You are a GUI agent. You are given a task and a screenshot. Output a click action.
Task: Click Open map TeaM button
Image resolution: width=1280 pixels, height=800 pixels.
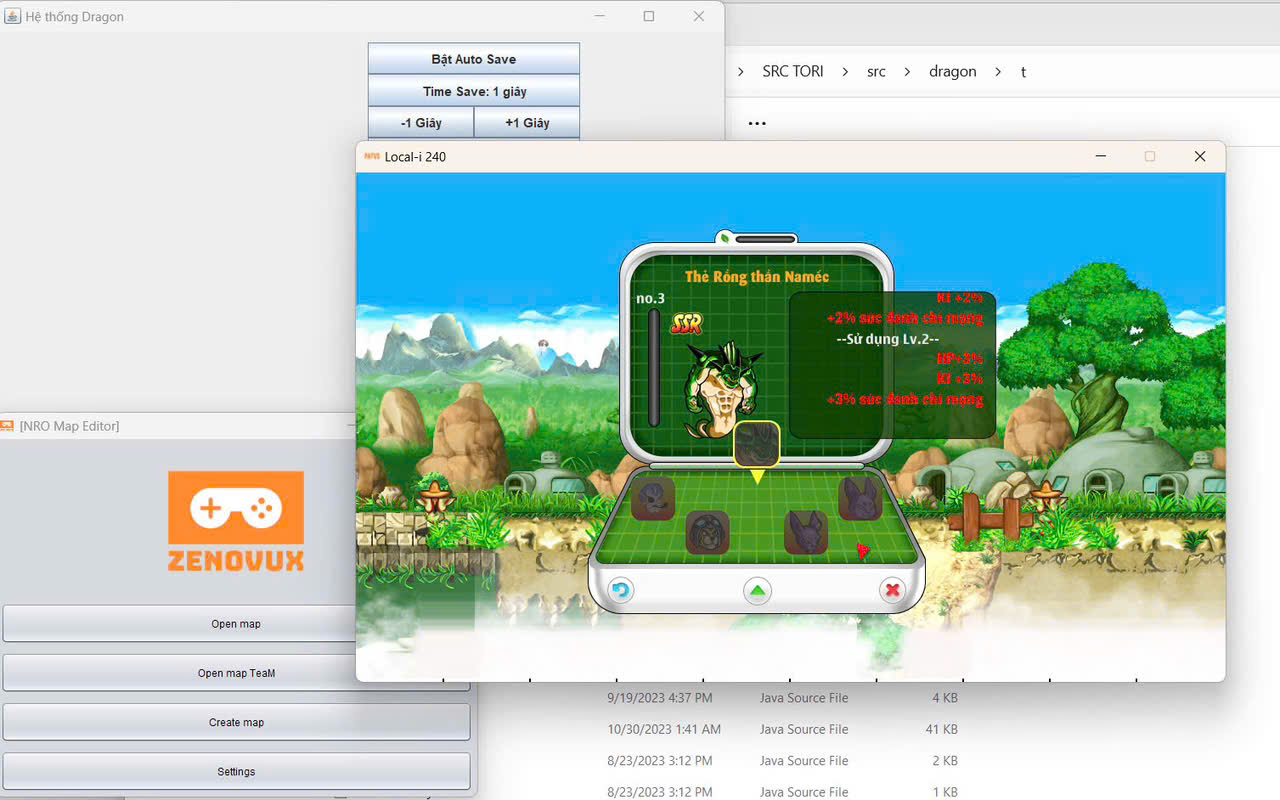click(x=236, y=673)
